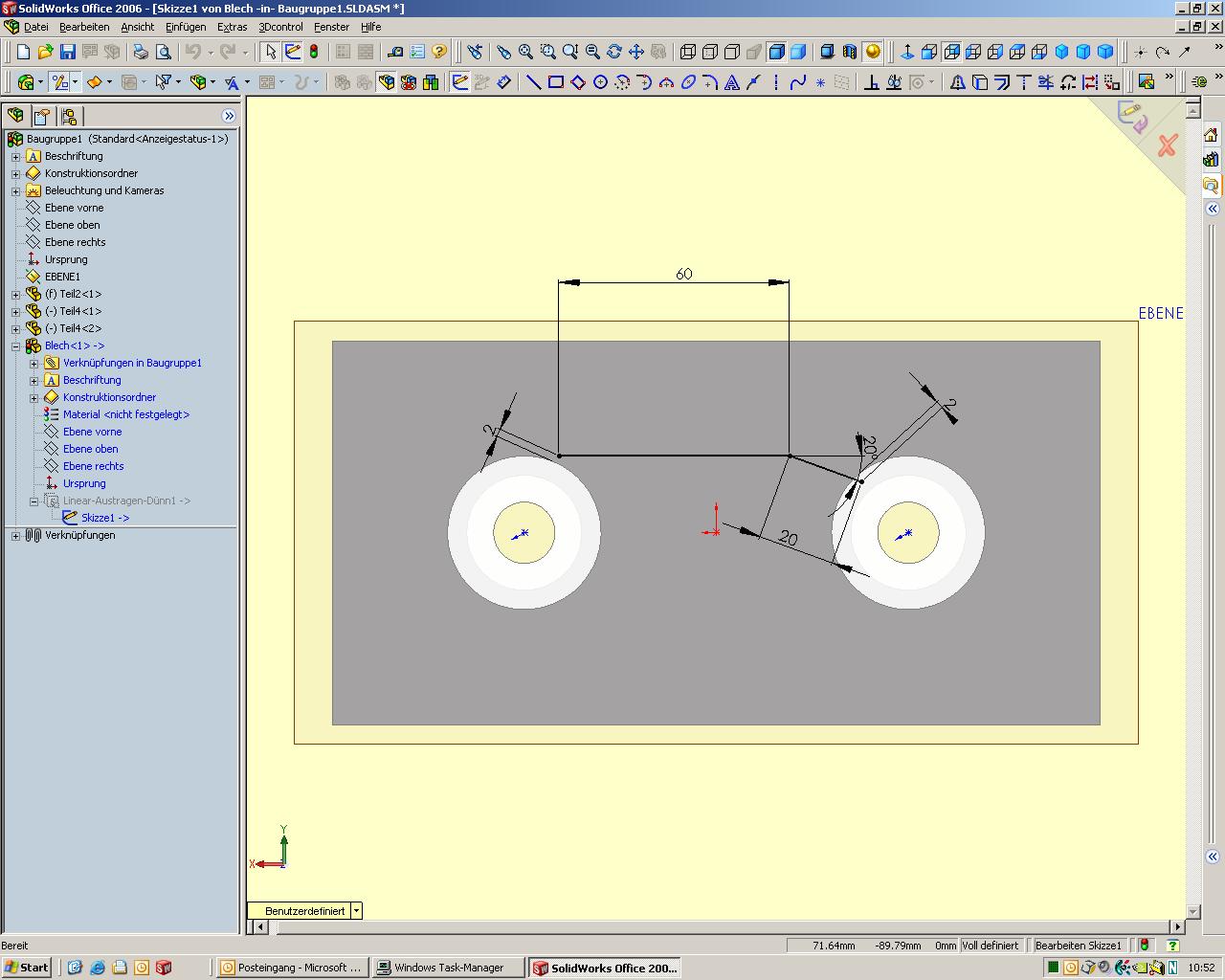Open the Einfügen menu
This screenshot has width=1225, height=980.
click(185, 27)
